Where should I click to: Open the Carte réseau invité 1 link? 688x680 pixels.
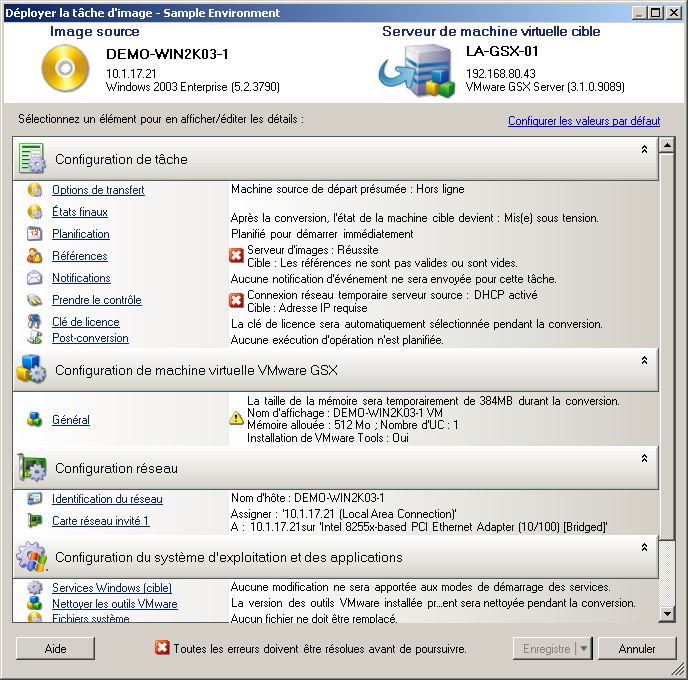[x=100, y=521]
